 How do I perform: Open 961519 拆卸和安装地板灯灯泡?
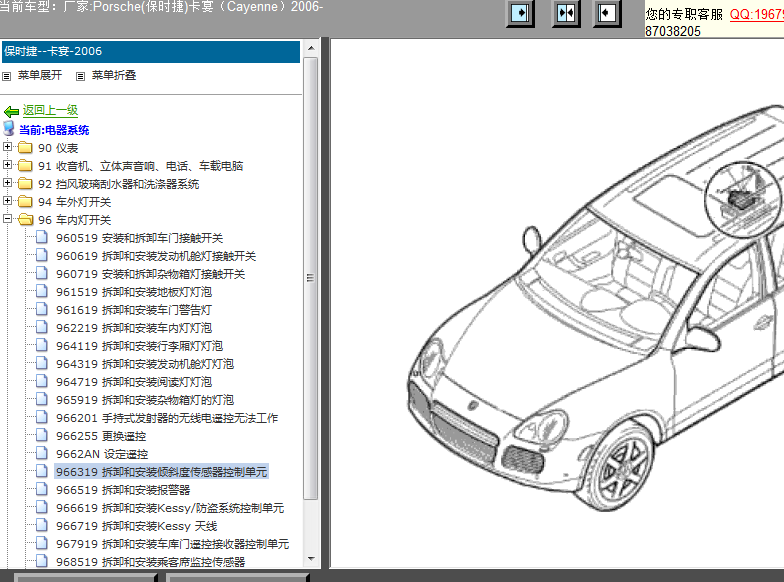pyautogui.click(x=134, y=292)
